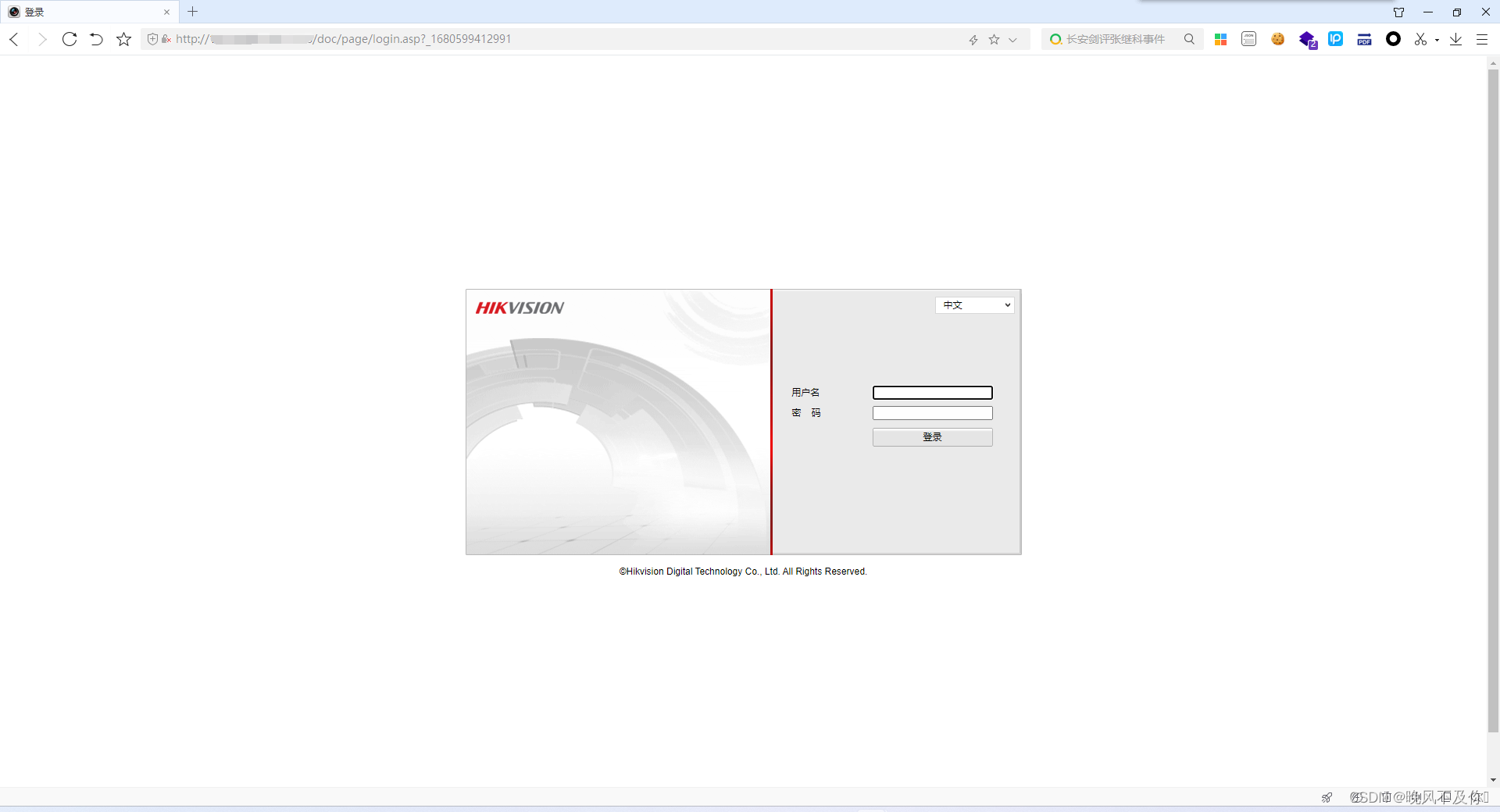Select the 登录 browser tab
The image size is (1500, 812).
pyautogui.click(x=88, y=12)
